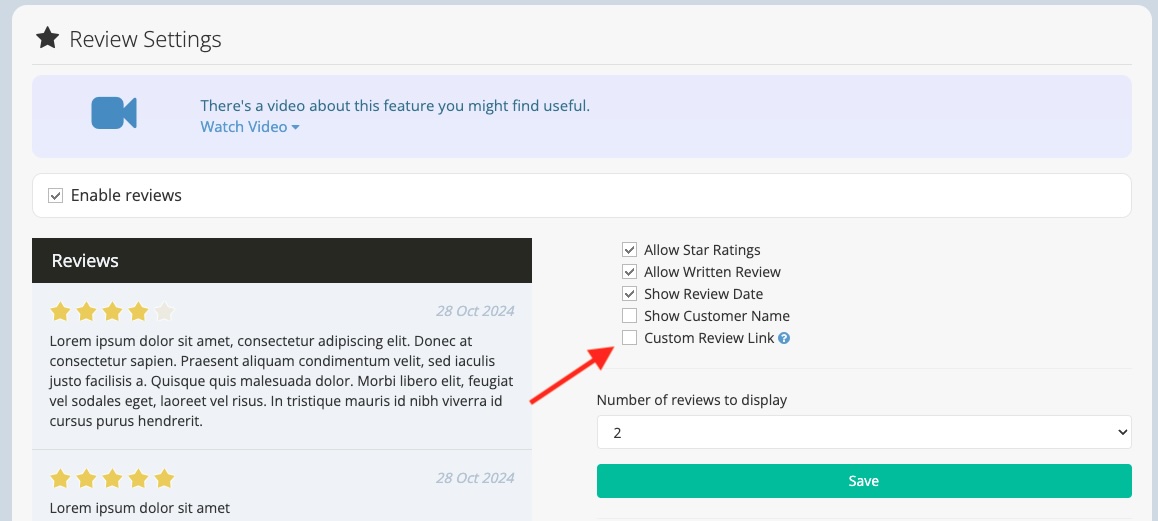The width and height of the screenshot is (1158, 521).
Task: Click the last gold star in second review
Action: click(x=164, y=479)
